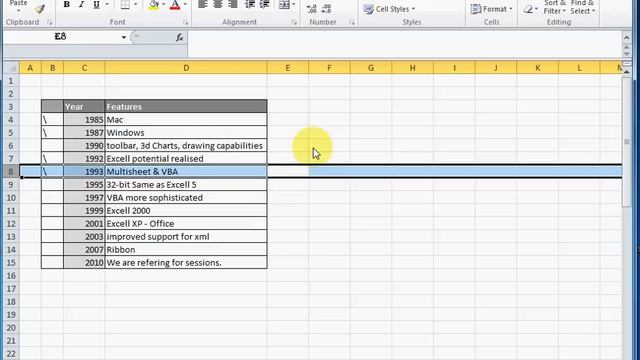Apply the red Font Color
Viewport: 640px width, 360px height.
click(175, 5)
